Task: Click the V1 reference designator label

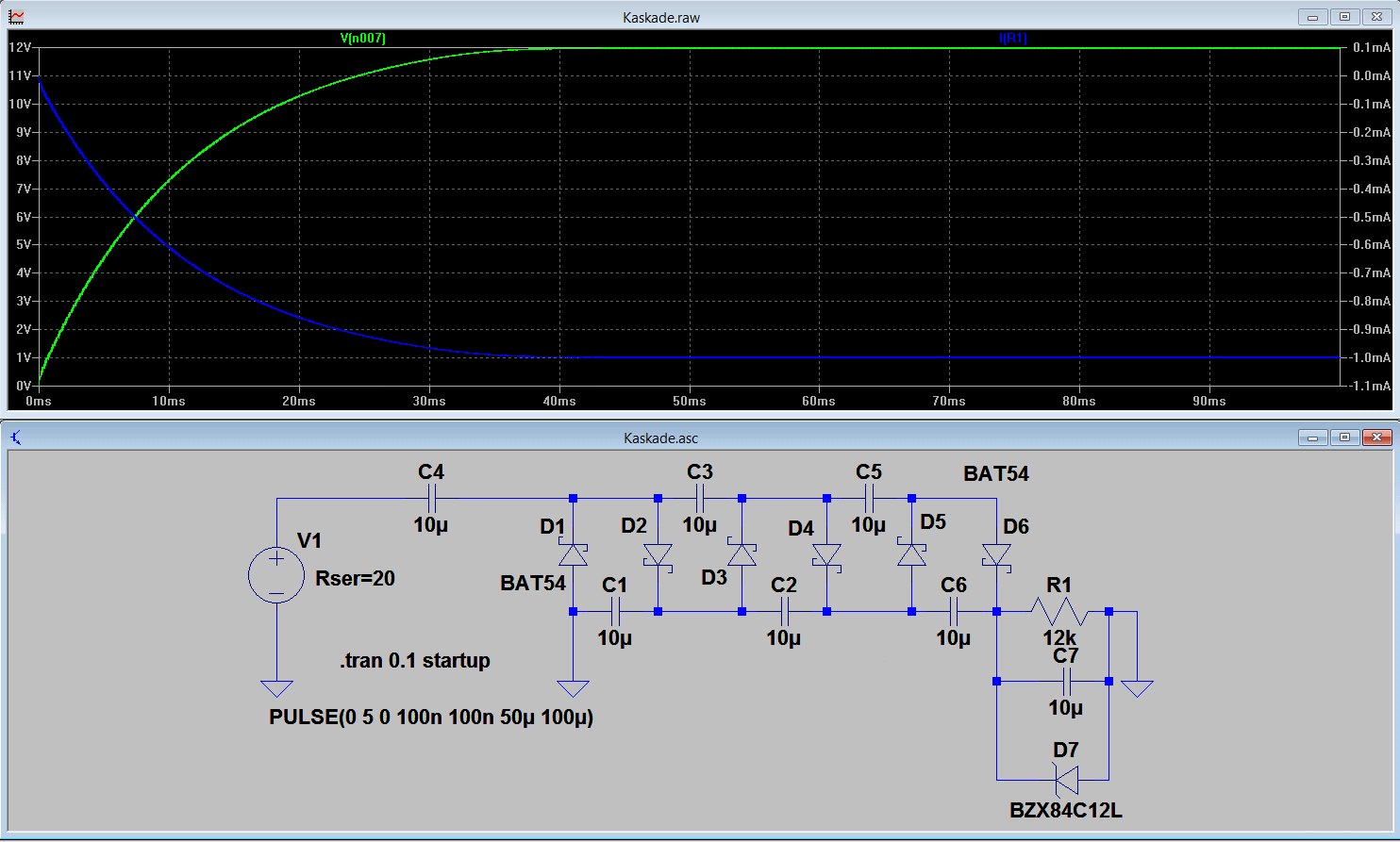Action: (x=309, y=541)
